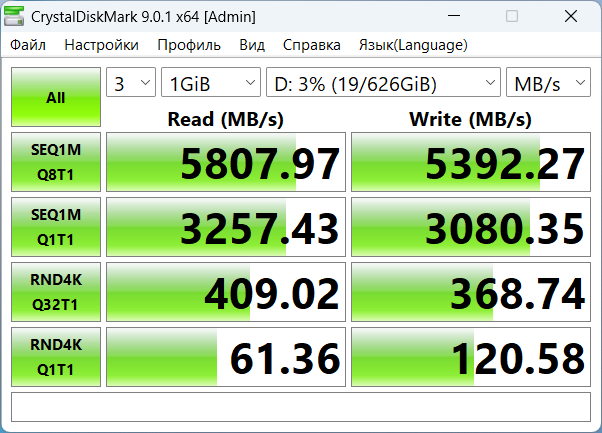Image resolution: width=602 pixels, height=433 pixels.
Task: Run the SEQ1M Q8T1 test
Action: [56, 162]
